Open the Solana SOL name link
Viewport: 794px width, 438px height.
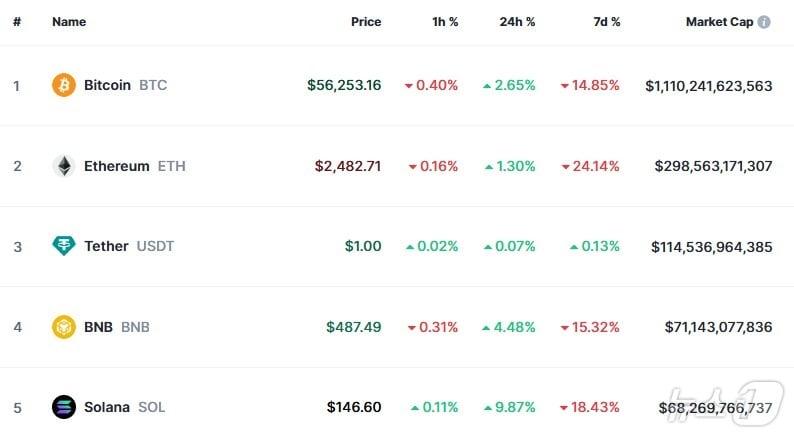[x=107, y=407]
